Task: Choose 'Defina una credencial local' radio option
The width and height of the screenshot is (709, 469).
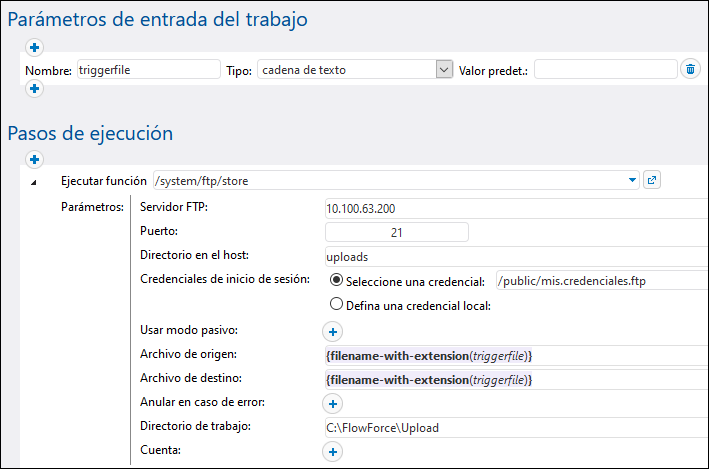Action: [x=337, y=304]
